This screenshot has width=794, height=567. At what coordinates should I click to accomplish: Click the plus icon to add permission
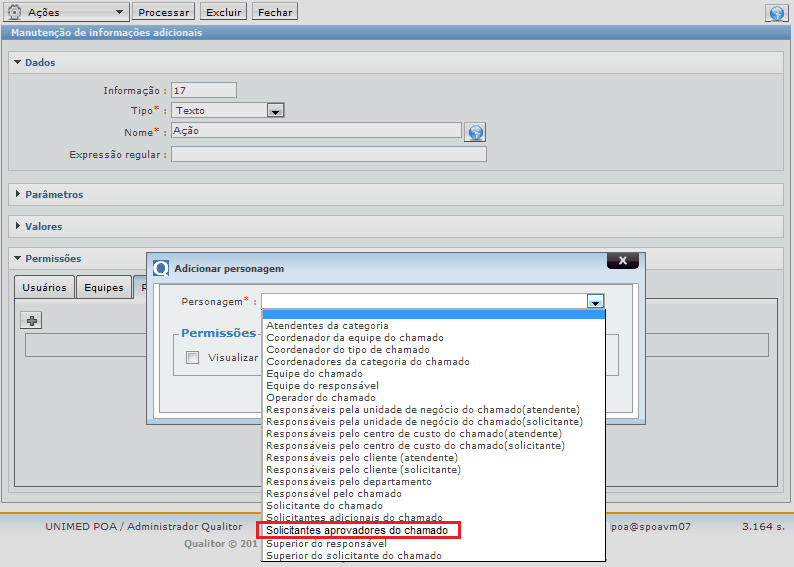32,320
